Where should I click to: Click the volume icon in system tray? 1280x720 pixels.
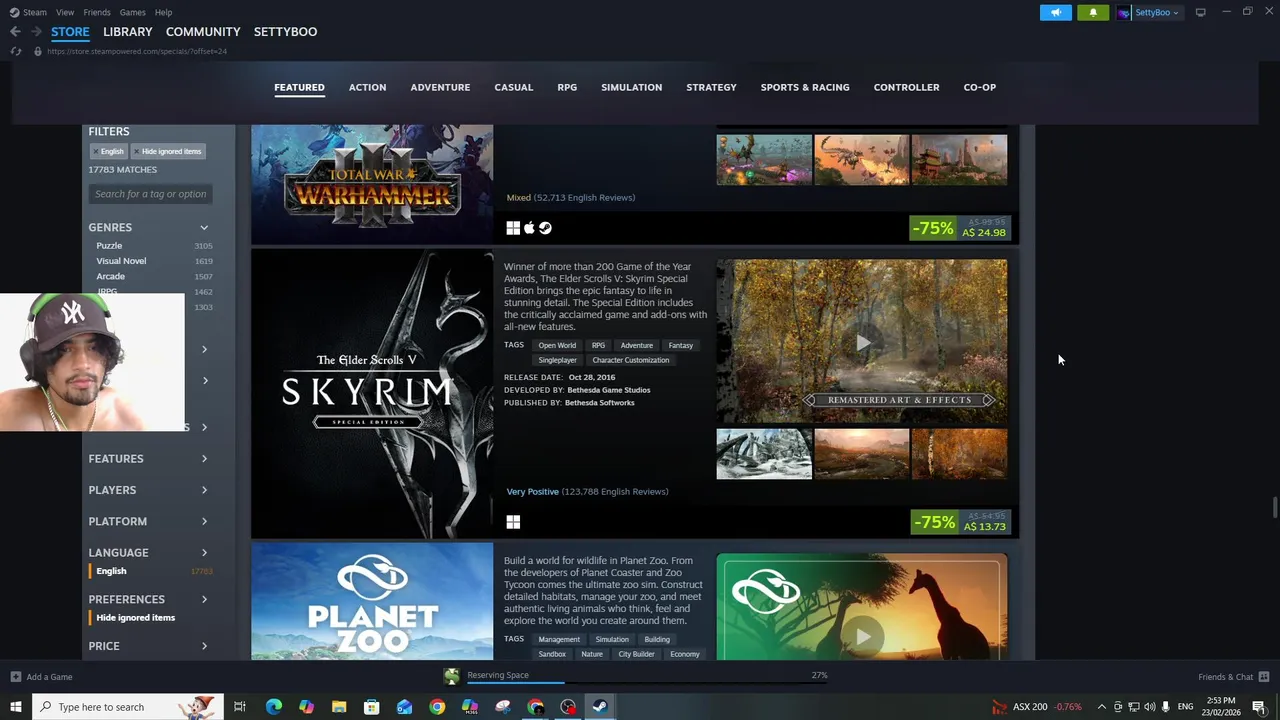click(x=1149, y=707)
